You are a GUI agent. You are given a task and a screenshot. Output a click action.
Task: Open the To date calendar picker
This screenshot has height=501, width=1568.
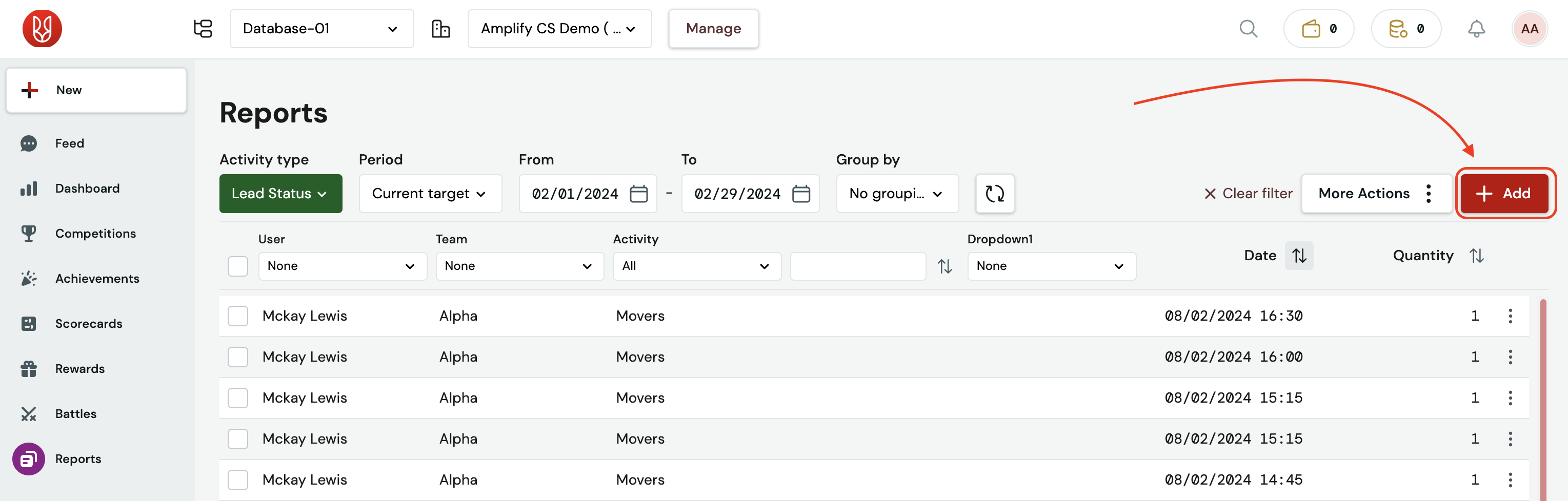coord(801,193)
